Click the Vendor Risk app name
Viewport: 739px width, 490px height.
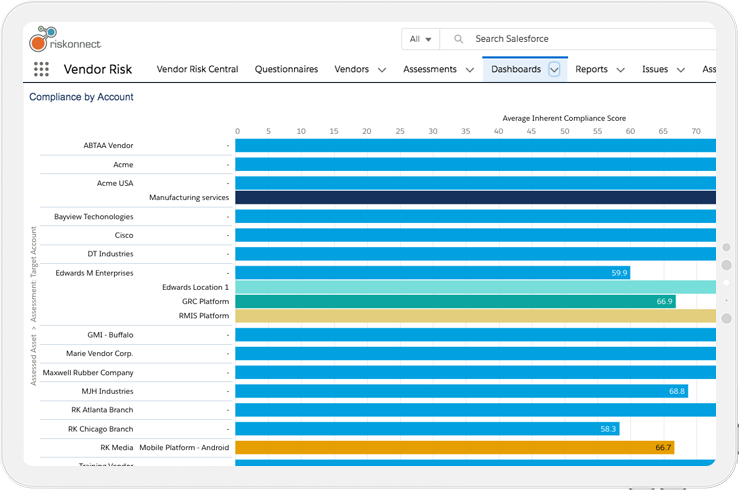(x=98, y=69)
